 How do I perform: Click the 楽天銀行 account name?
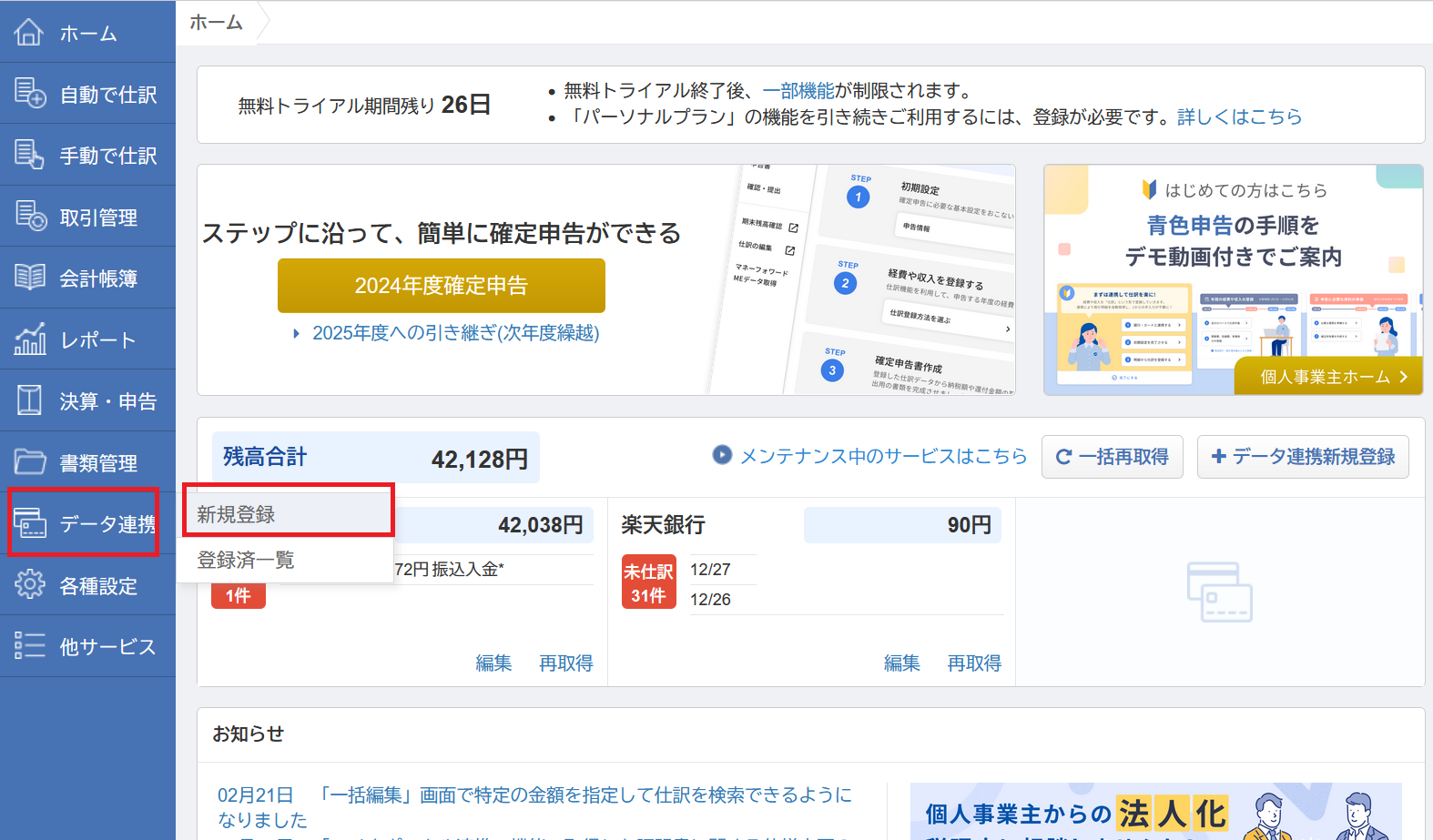[x=664, y=525]
